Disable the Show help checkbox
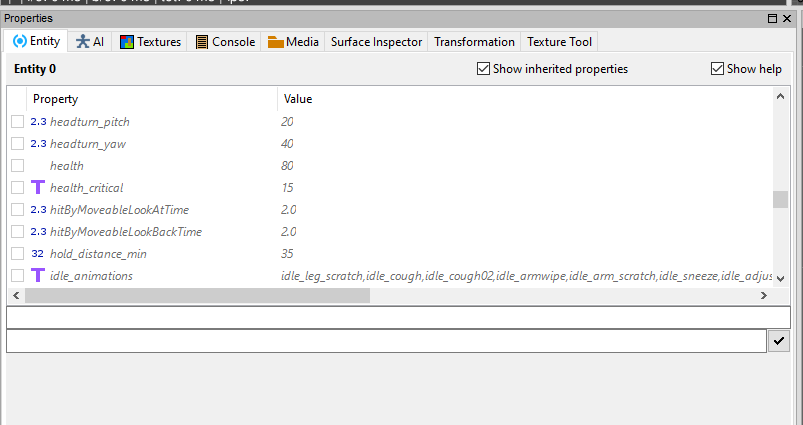This screenshot has height=425, width=803. point(717,69)
